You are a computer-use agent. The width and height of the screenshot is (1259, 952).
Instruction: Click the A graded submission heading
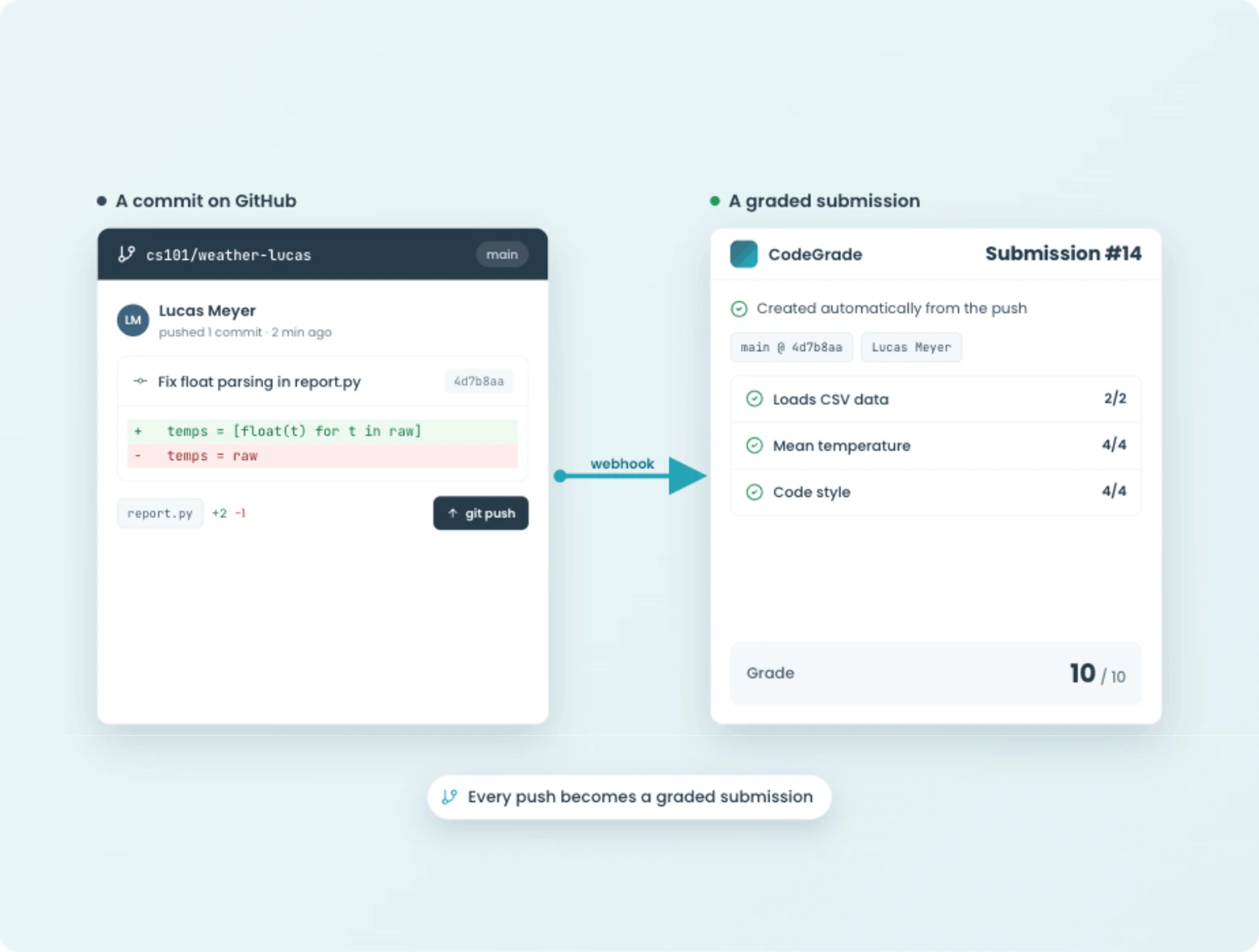[x=824, y=201]
